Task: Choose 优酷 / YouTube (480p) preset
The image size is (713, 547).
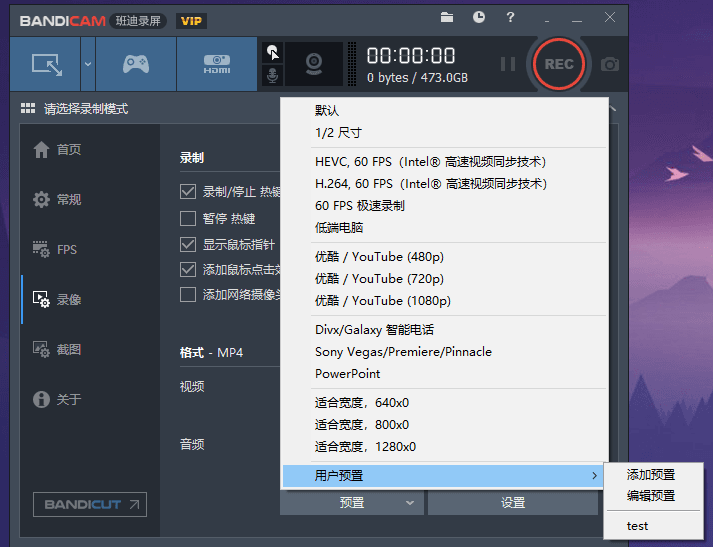Action: tap(444, 257)
